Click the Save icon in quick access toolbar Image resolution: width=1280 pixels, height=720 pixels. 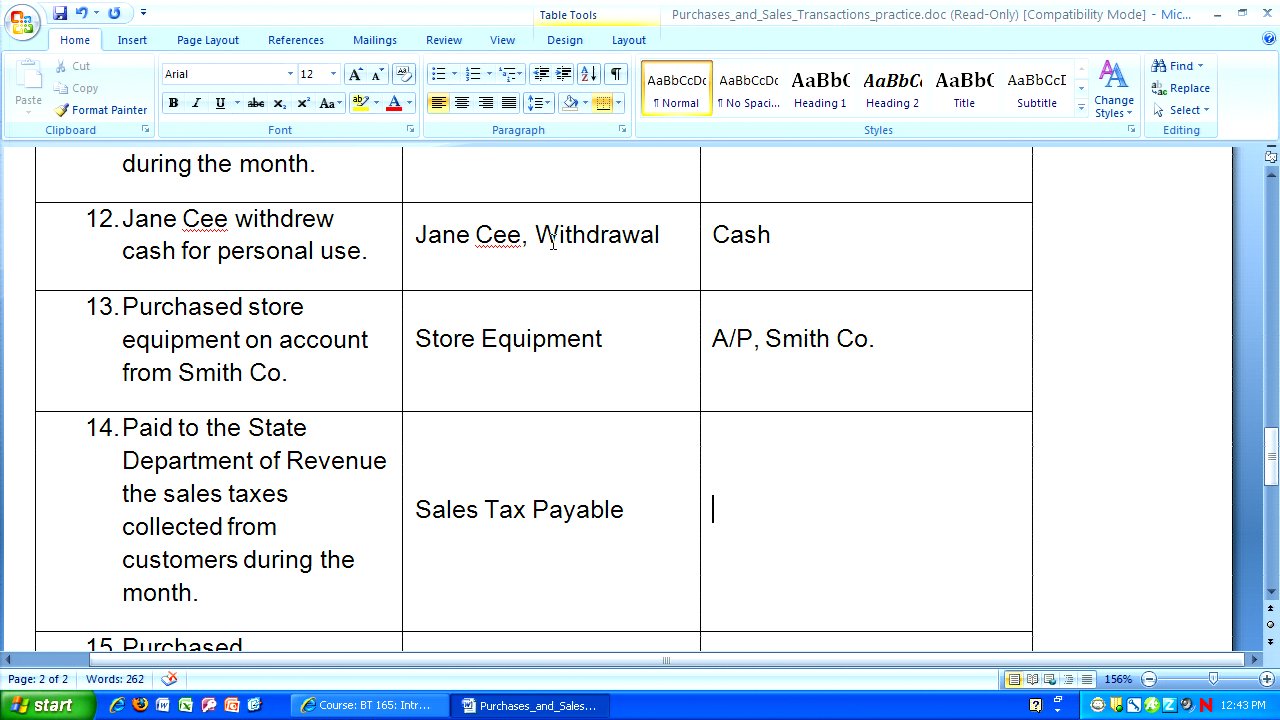(60, 13)
